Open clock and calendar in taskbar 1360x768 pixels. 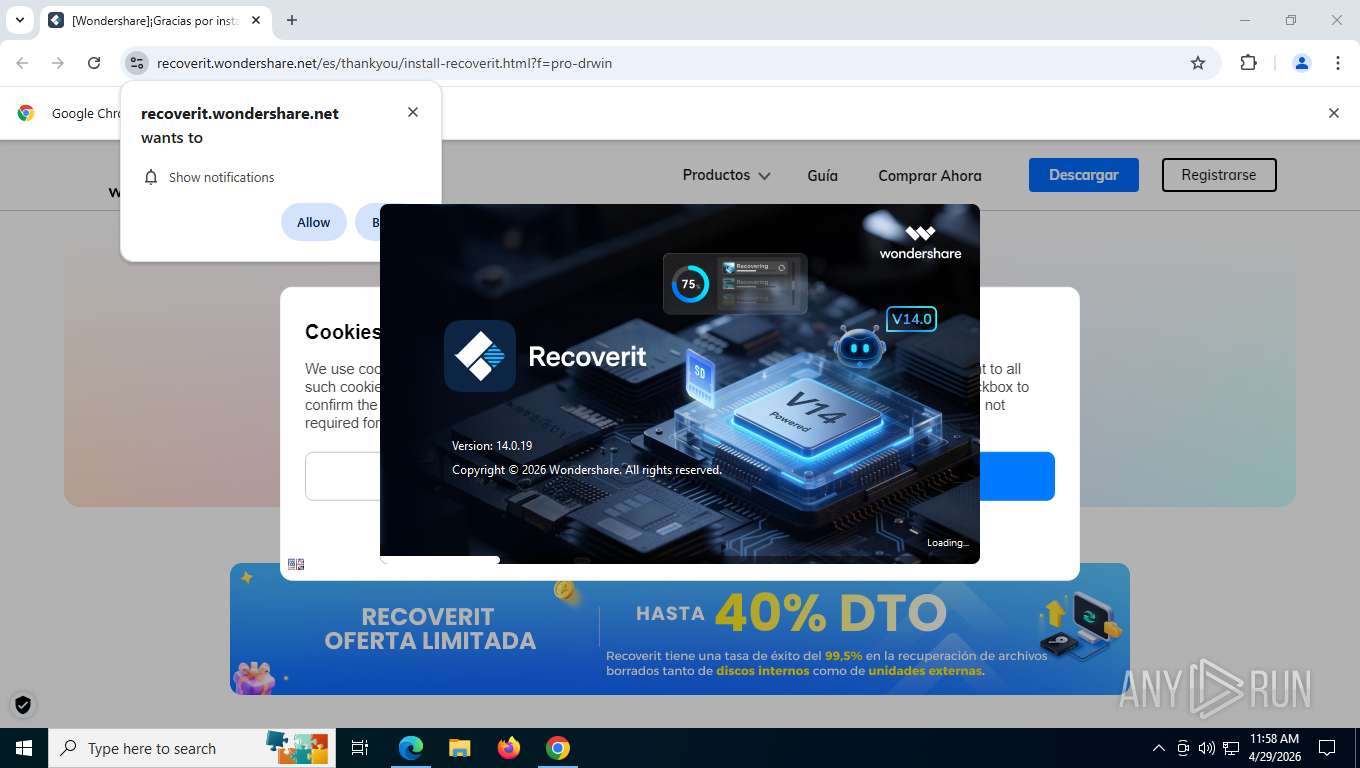point(1274,748)
